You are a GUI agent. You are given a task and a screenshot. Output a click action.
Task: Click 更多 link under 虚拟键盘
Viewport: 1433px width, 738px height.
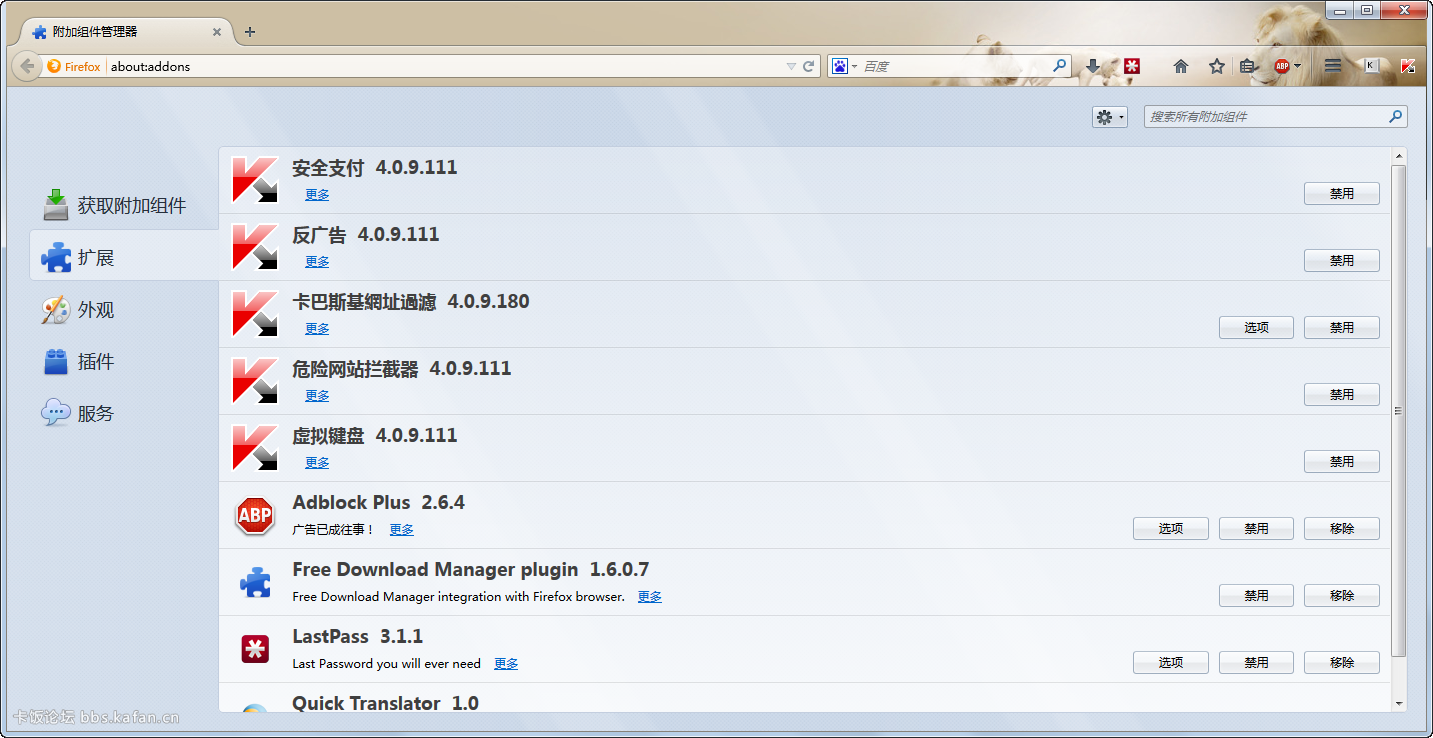tap(317, 463)
